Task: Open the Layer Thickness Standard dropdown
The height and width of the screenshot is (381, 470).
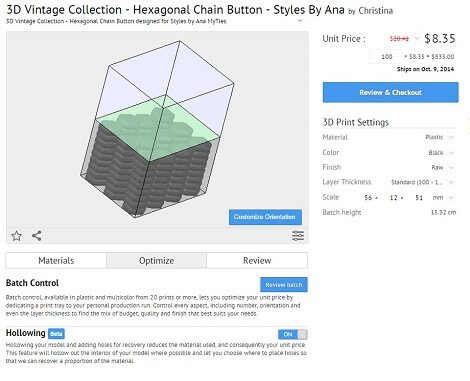Action: pos(451,182)
